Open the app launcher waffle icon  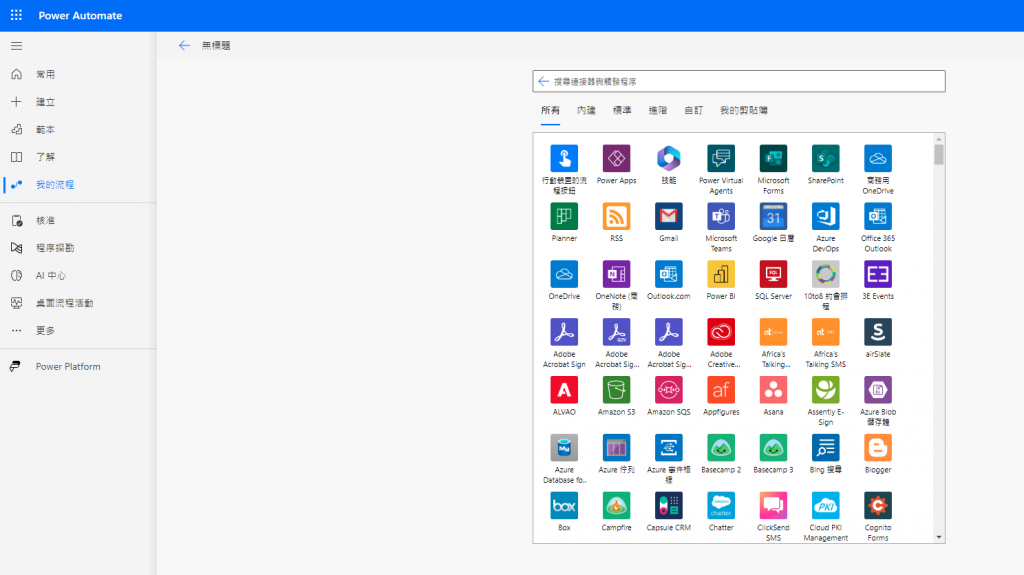[16, 15]
